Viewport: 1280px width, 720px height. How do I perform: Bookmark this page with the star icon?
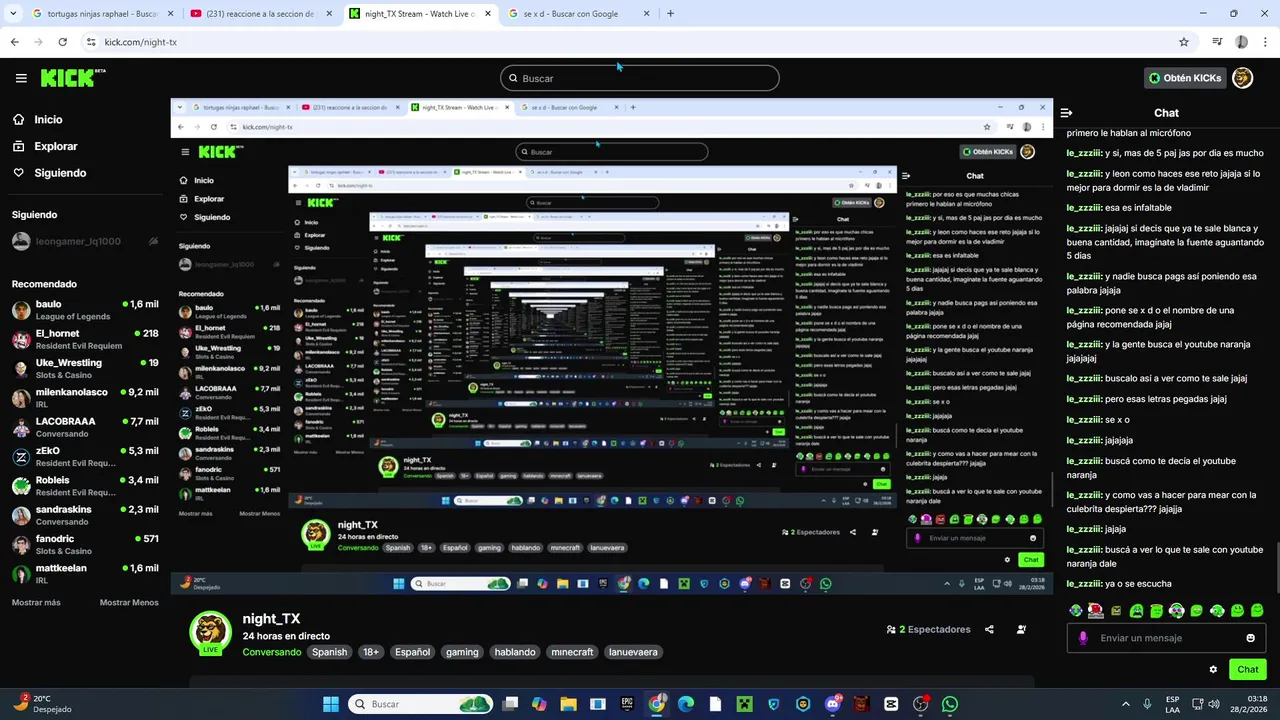1184,42
